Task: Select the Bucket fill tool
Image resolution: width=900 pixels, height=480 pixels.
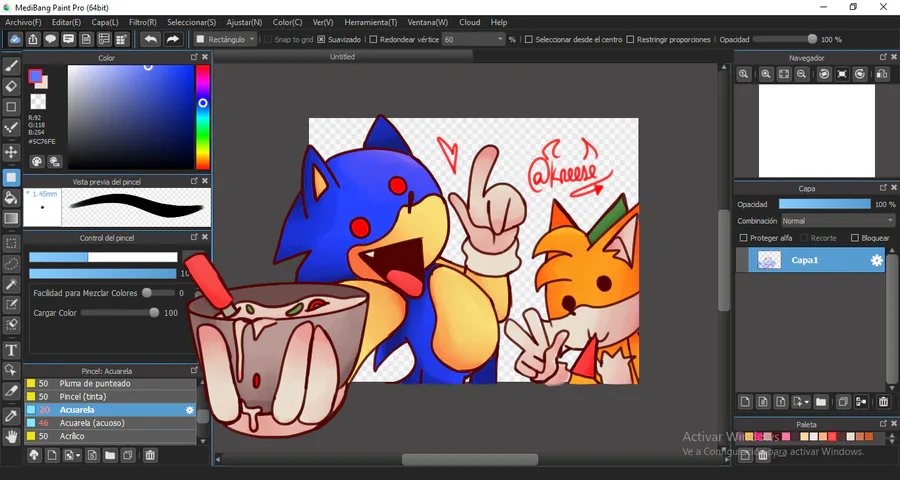Action: pos(11,198)
